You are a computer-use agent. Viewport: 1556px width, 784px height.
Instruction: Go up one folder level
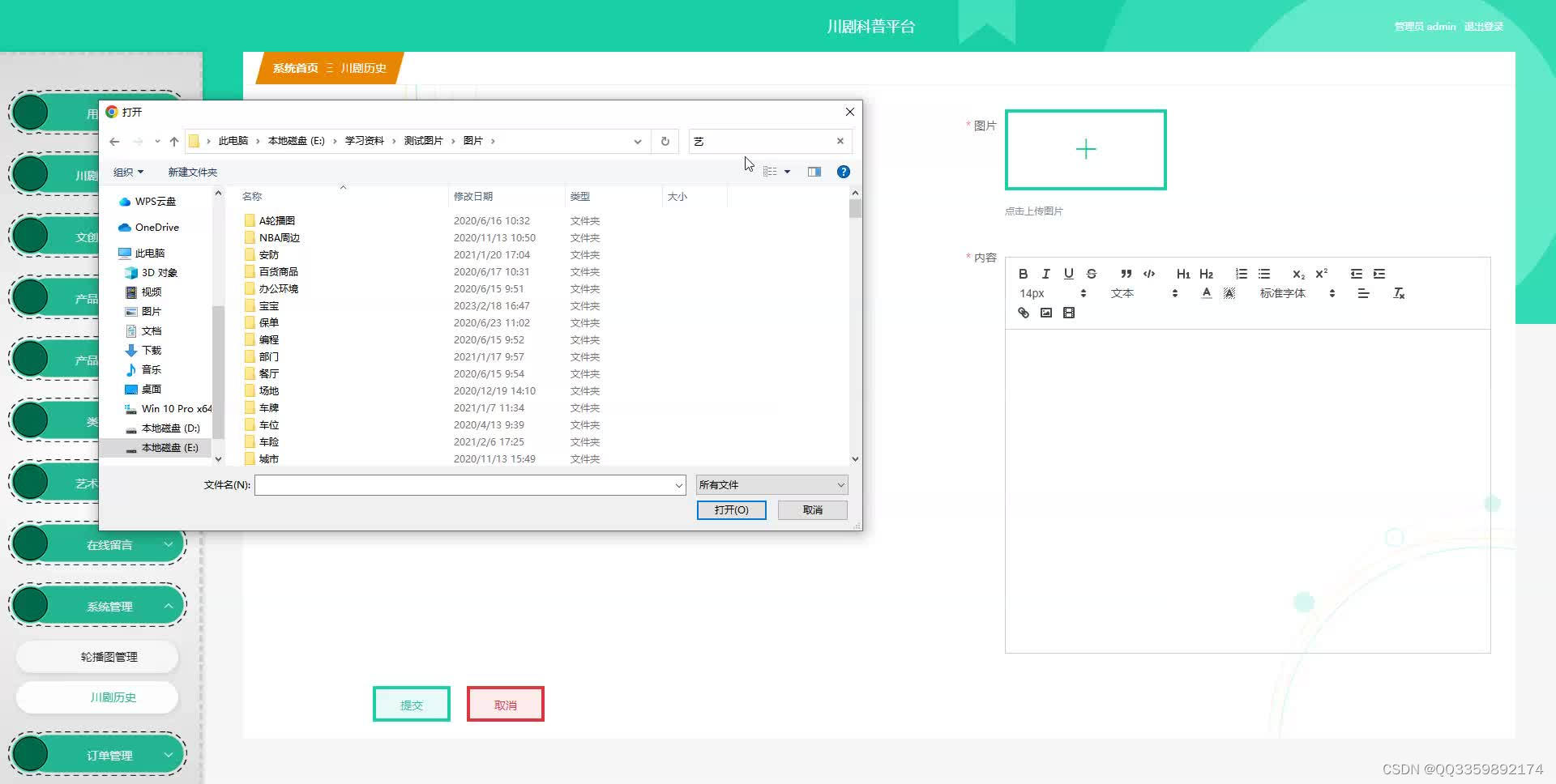tap(173, 141)
